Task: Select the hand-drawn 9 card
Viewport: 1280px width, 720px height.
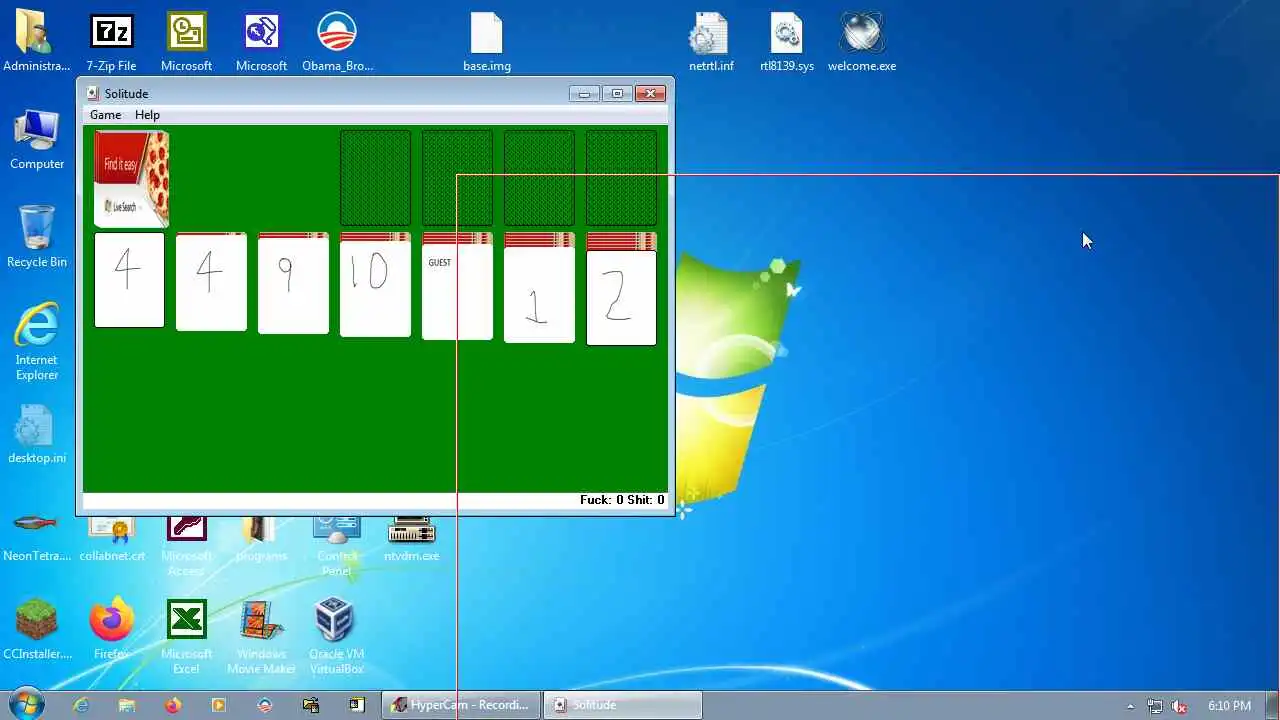Action: coord(293,286)
